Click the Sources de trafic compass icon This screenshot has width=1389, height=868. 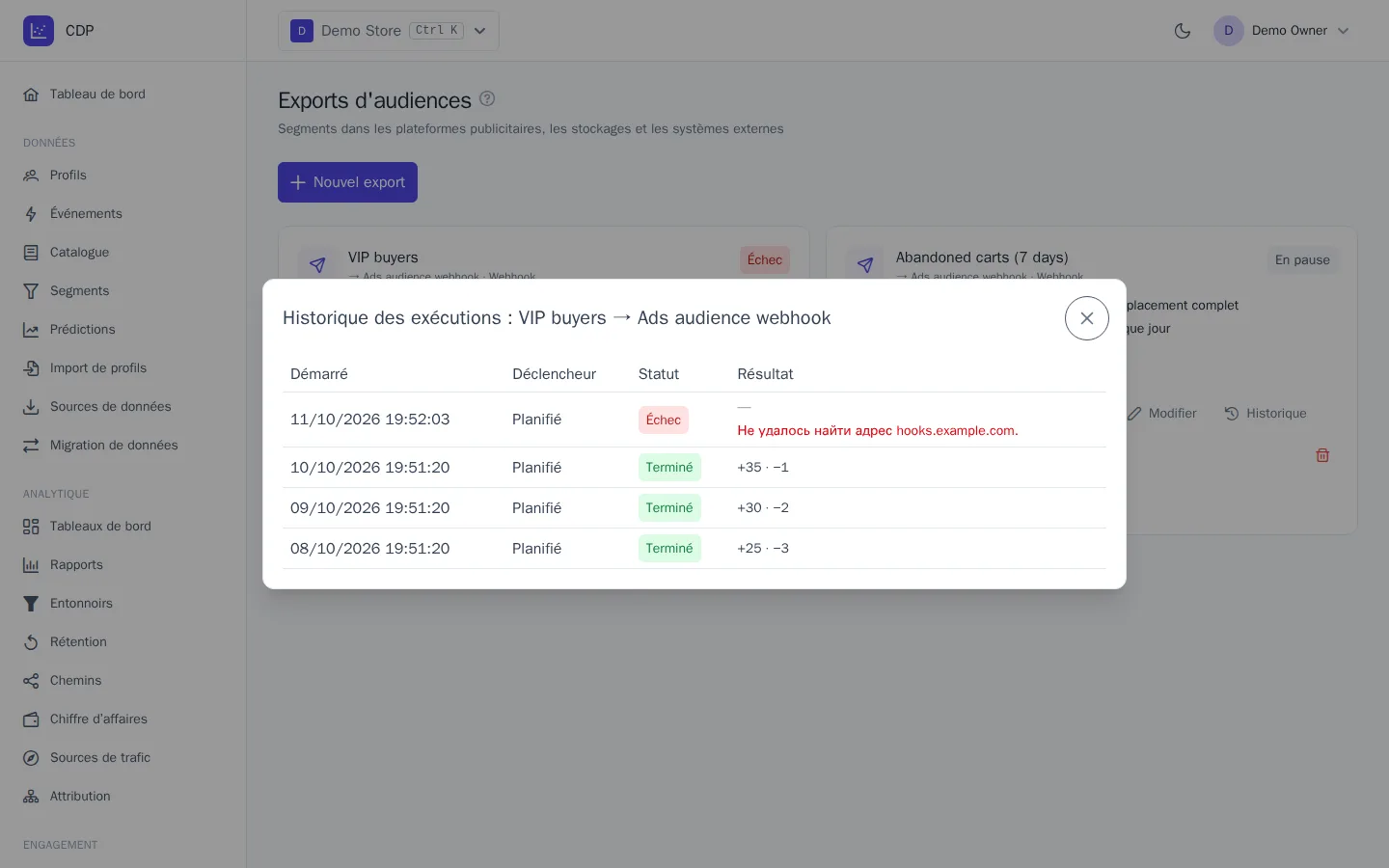(x=31, y=758)
